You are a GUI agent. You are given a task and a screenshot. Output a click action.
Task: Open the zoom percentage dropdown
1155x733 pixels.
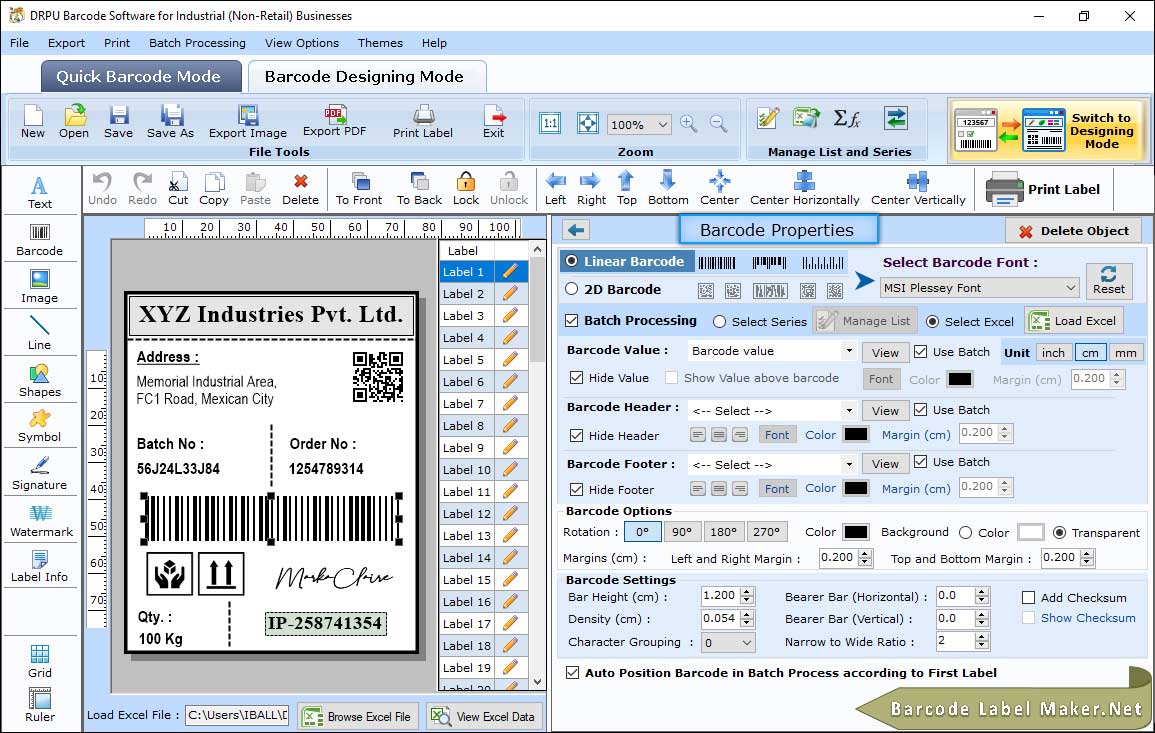[639, 124]
